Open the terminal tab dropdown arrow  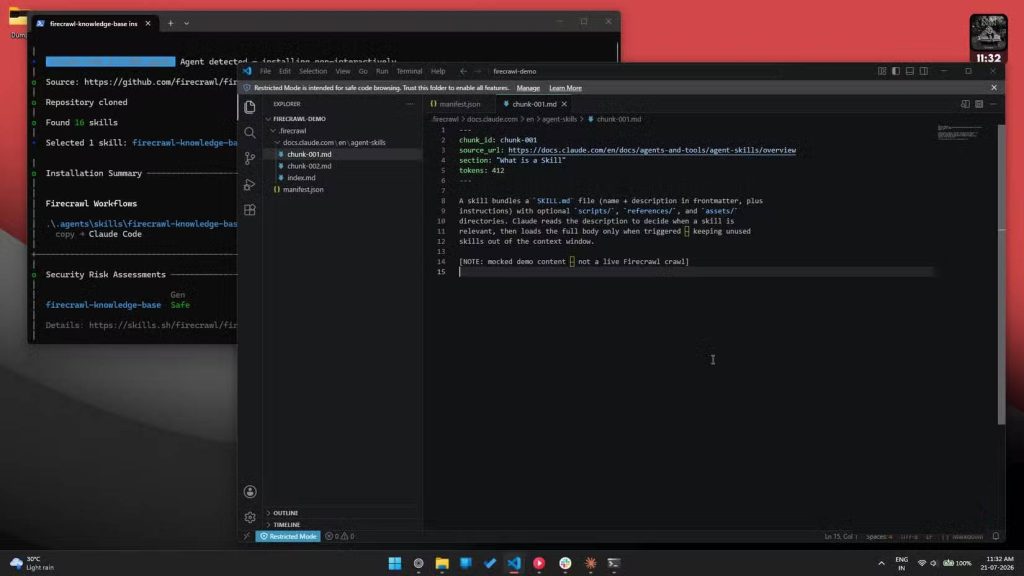(186, 24)
